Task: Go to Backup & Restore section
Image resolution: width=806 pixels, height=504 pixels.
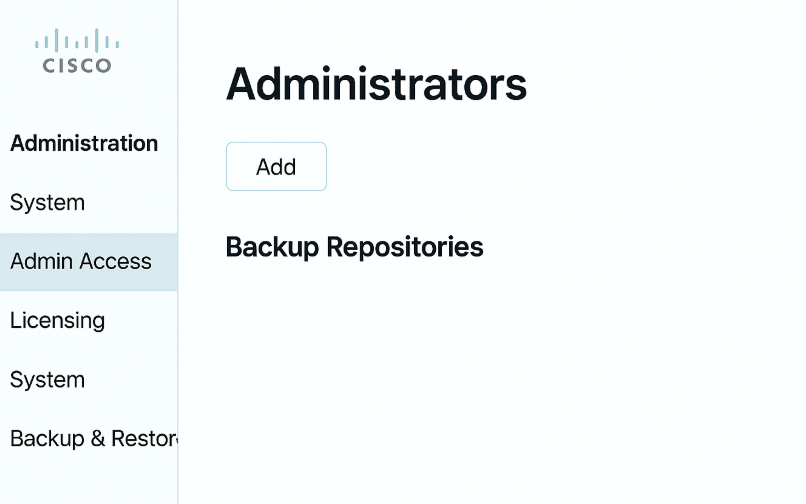Action: 94,439
